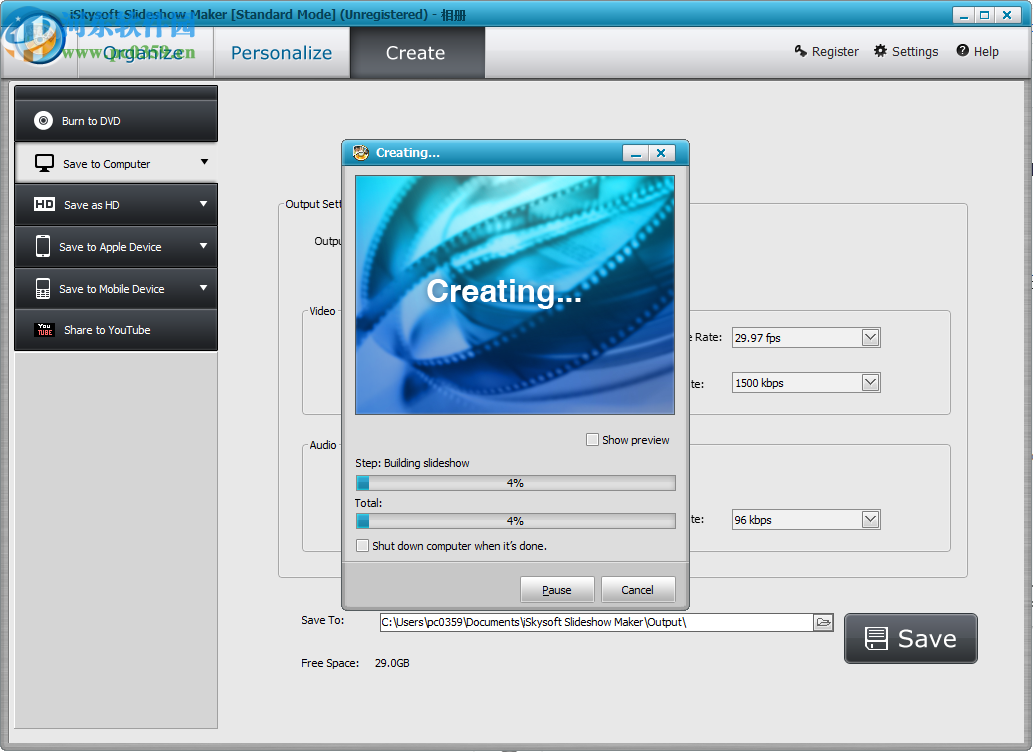Cancel the building process
Viewport: 1033px width, 752px height.
coord(638,589)
